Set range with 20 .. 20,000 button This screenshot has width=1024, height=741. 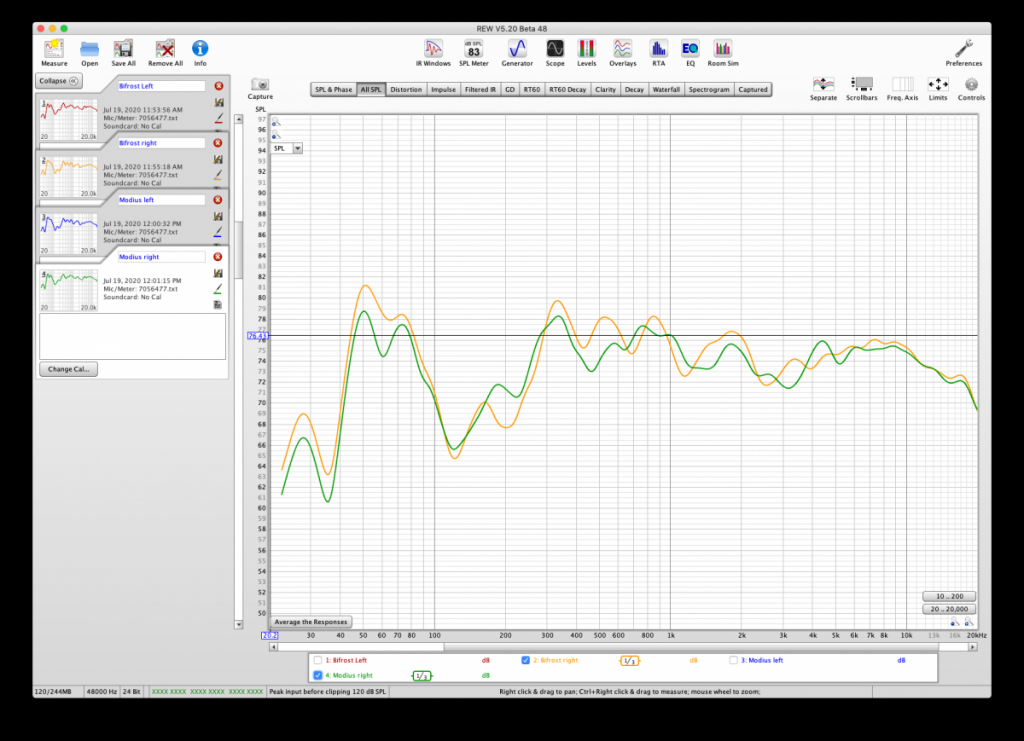[949, 609]
